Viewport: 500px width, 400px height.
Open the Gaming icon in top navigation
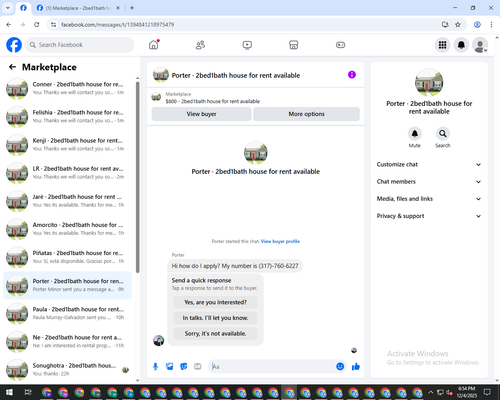pos(340,45)
